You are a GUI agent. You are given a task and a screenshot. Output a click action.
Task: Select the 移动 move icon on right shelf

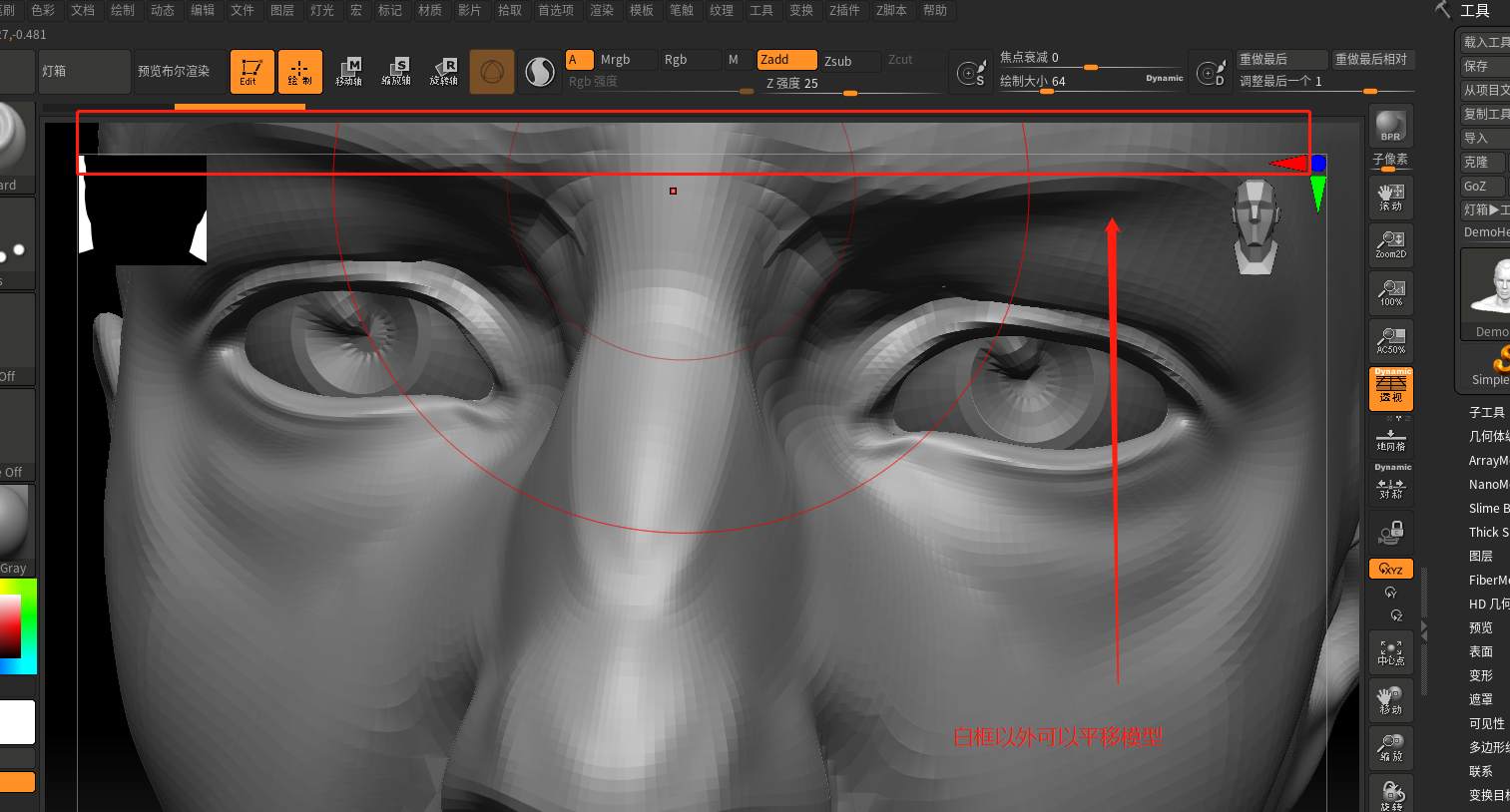[1390, 698]
